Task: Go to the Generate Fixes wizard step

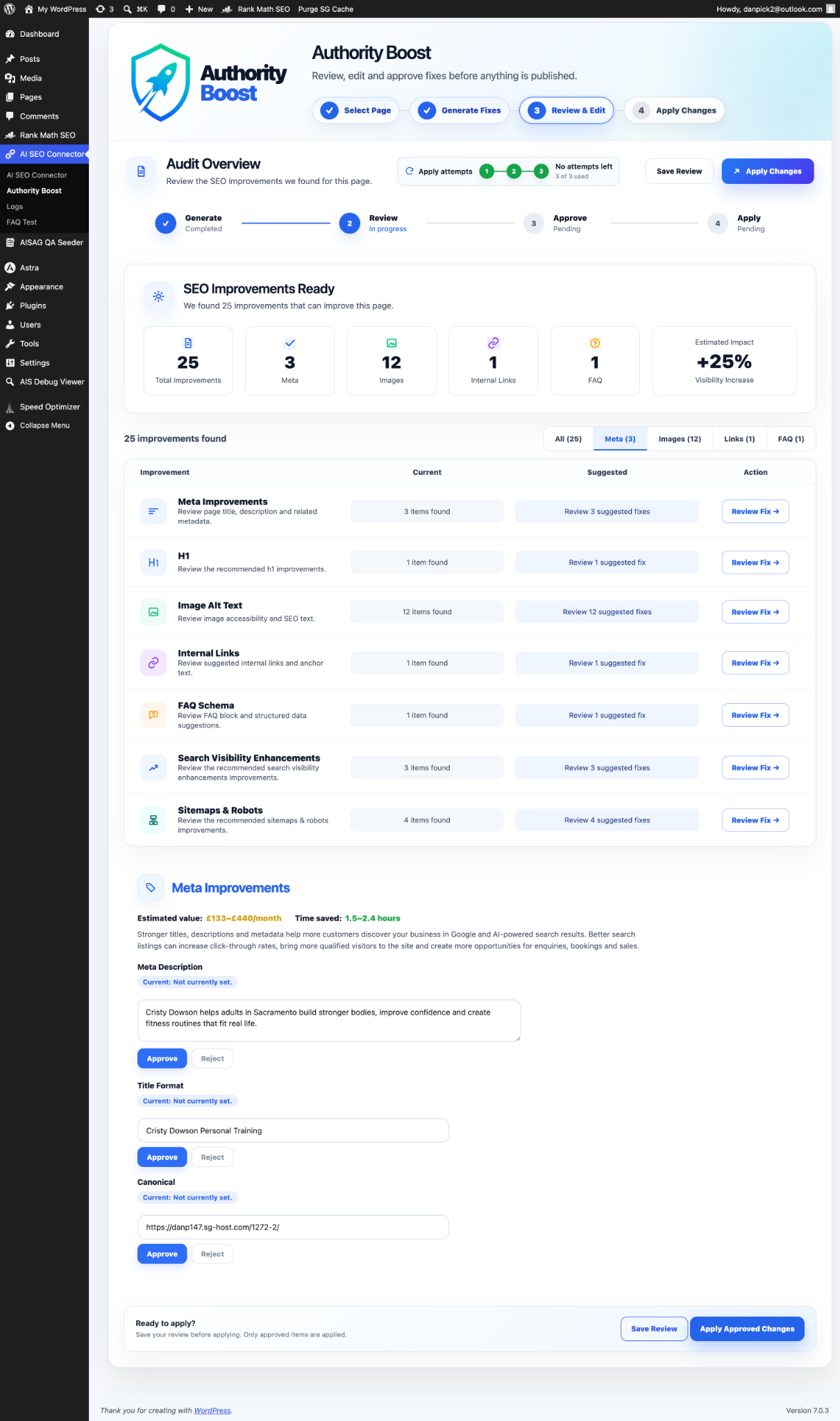Action: click(x=460, y=110)
